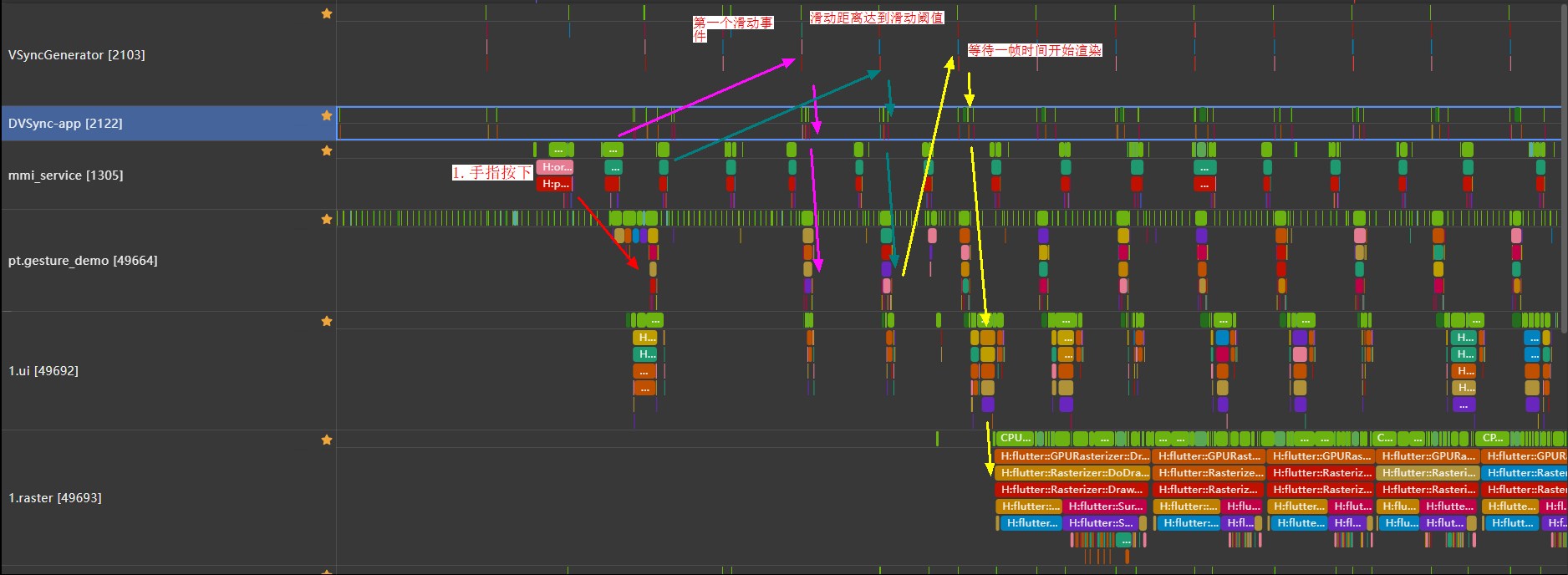Screen dimensions: 1568x575
Task: Toggle favorite star on pt.gesture_demo row
Action: [x=327, y=219]
